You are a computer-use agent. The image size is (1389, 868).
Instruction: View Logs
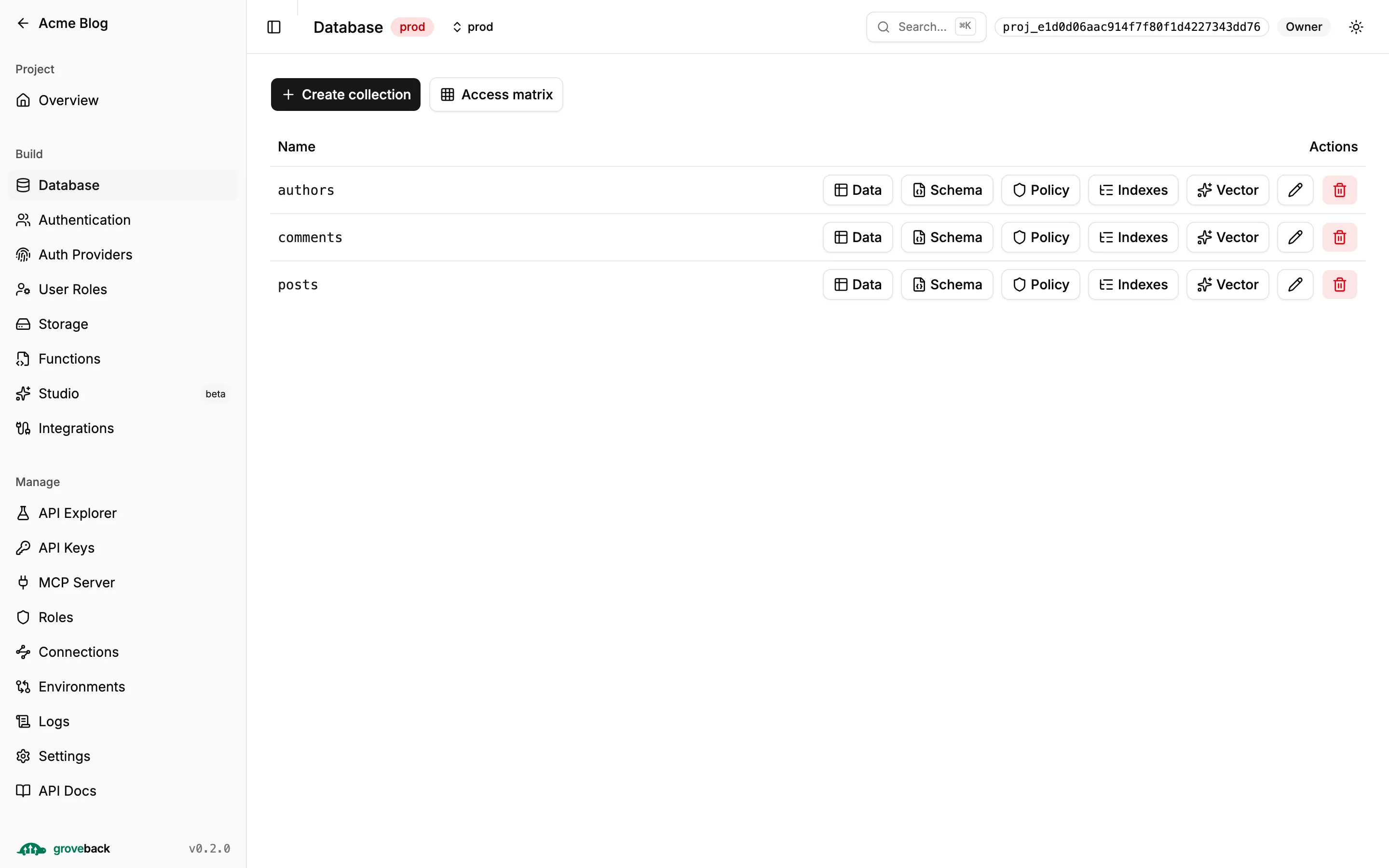pos(123,721)
